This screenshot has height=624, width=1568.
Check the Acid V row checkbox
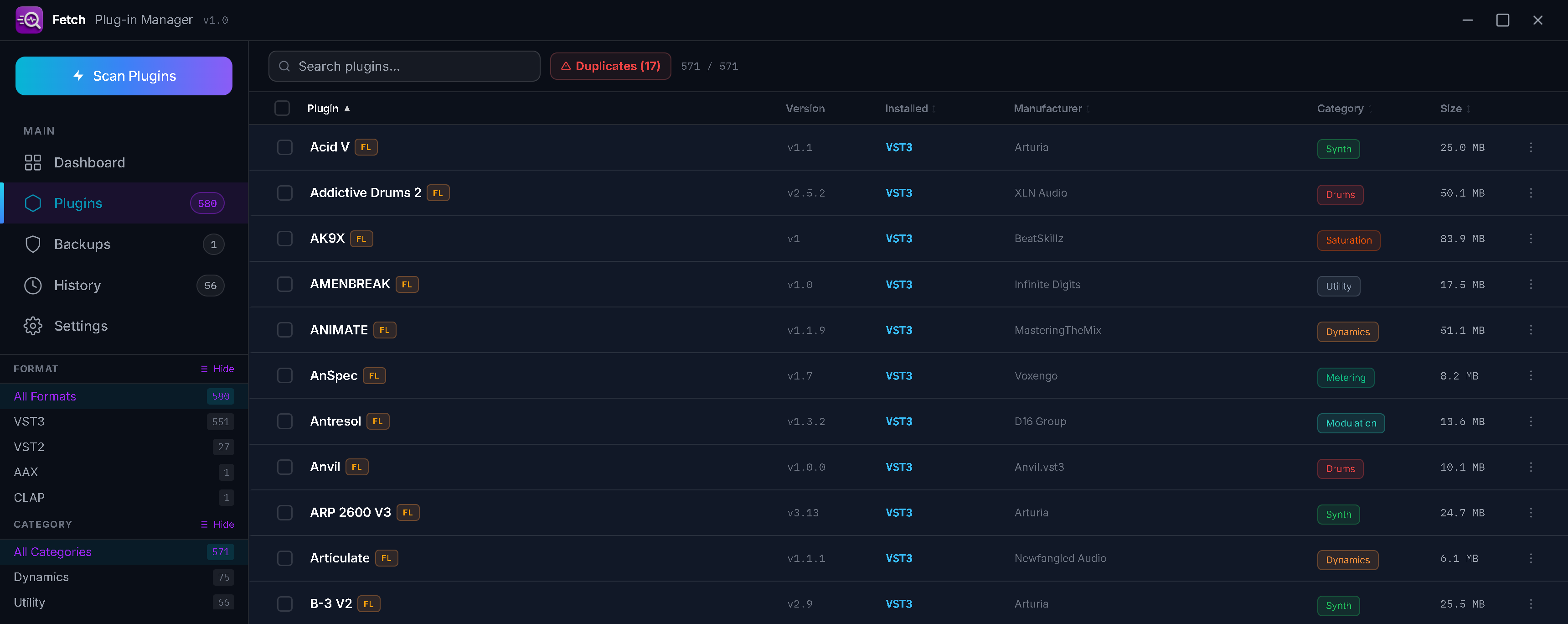285,147
